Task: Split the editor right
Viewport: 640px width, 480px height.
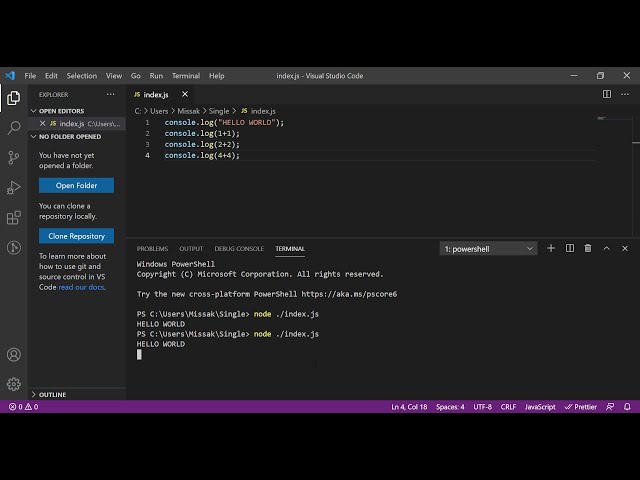Action: [607, 94]
